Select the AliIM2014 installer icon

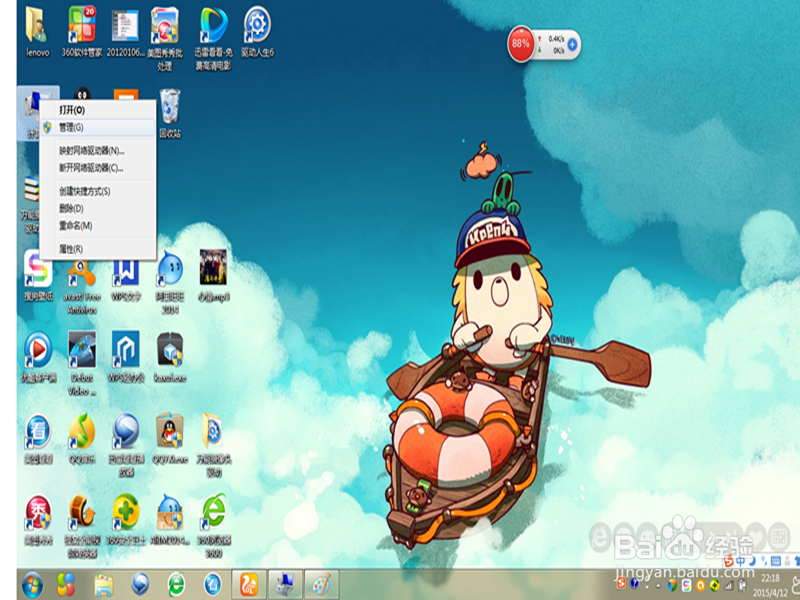pyautogui.click(x=170, y=519)
